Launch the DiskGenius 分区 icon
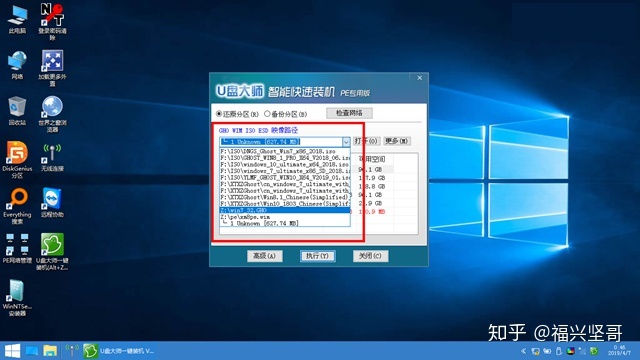This screenshot has height=360, width=640. pyautogui.click(x=17, y=160)
